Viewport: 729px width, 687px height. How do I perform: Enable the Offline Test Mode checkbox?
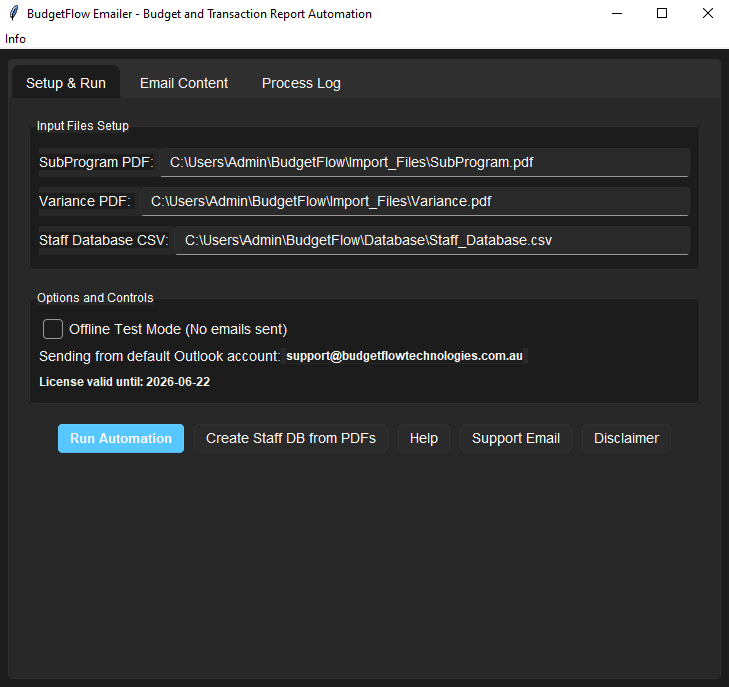[53, 329]
